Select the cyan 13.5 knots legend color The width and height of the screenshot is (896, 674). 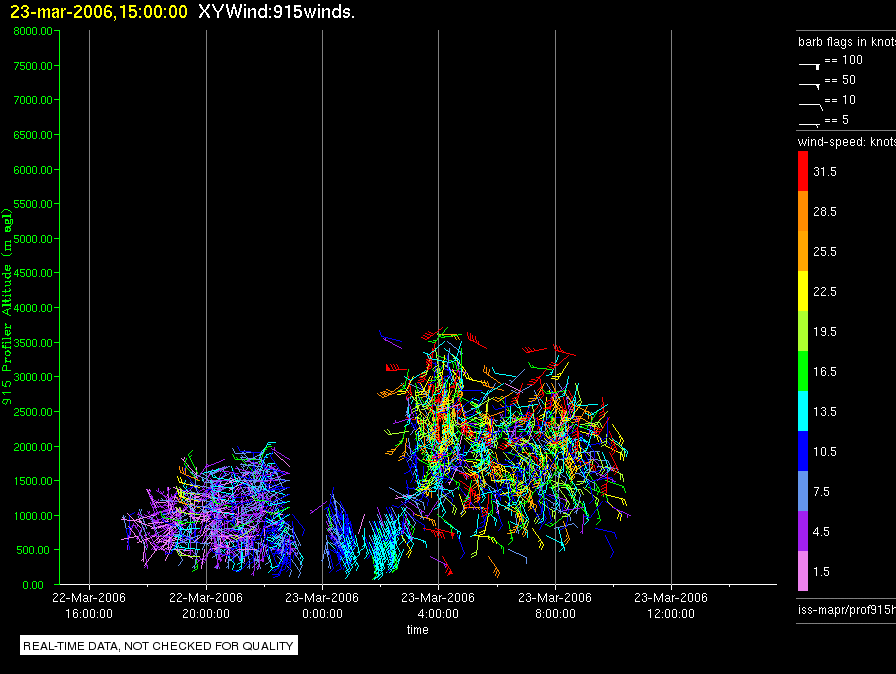click(x=803, y=411)
